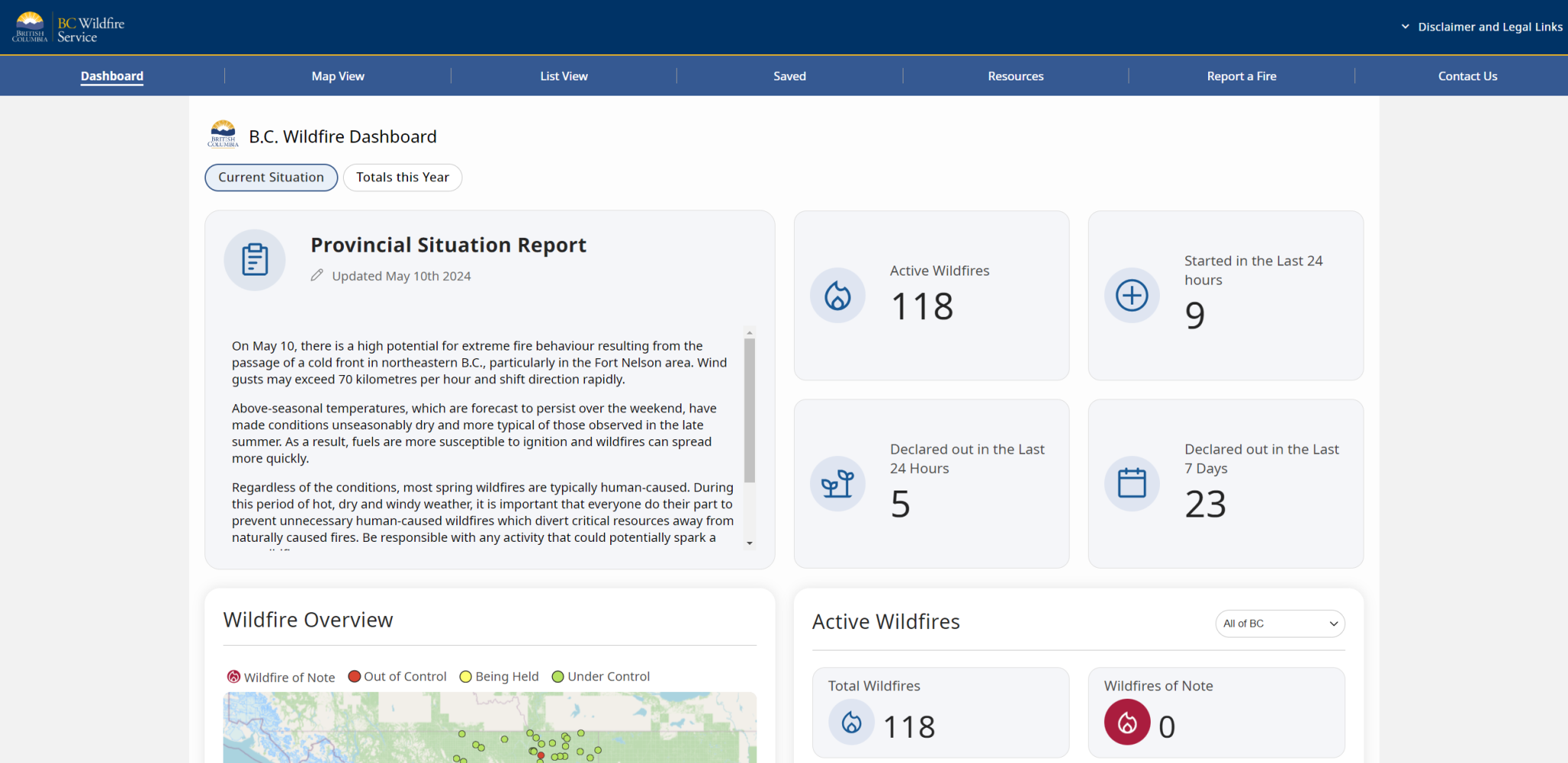Expand the Disclaimer and Legal Links chevron
The width and height of the screenshot is (1568, 763).
(x=1405, y=26)
